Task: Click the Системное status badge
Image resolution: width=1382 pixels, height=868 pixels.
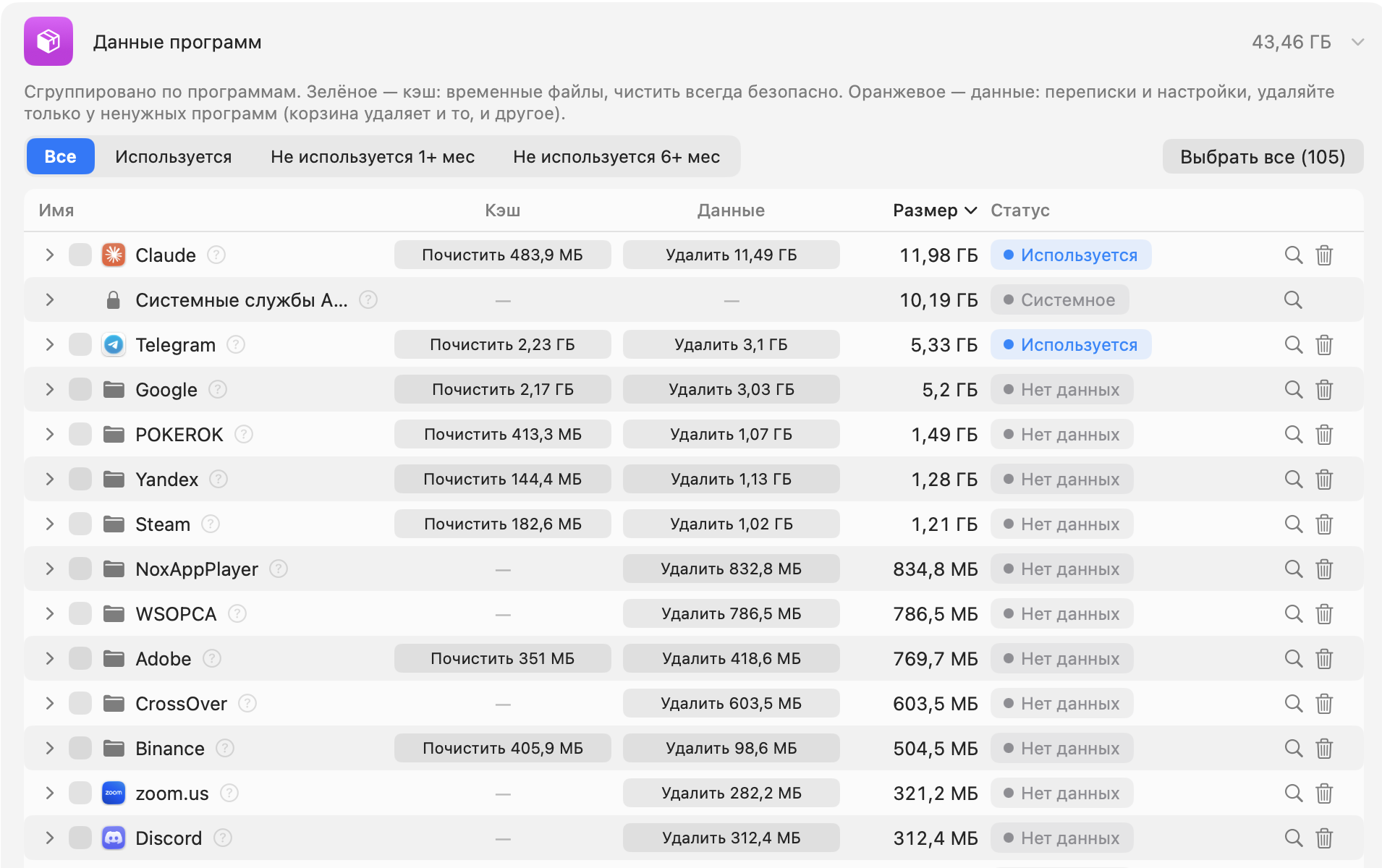Action: point(1060,300)
